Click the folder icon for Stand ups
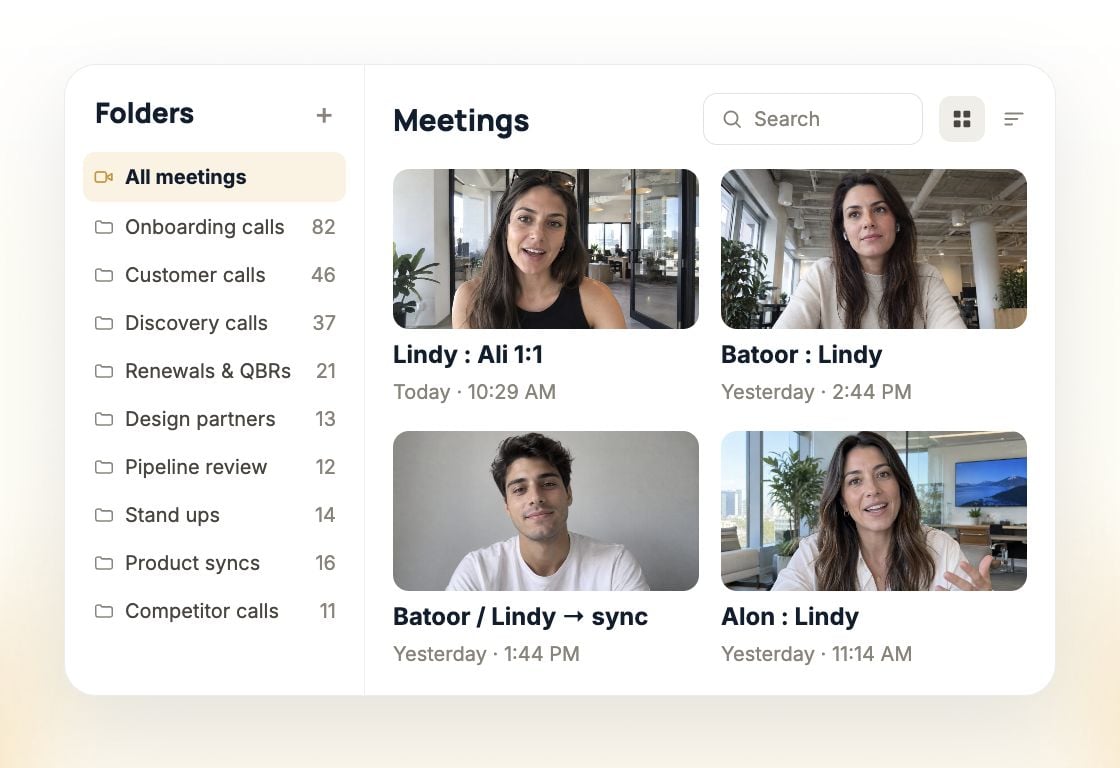The width and height of the screenshot is (1120, 768). click(x=104, y=515)
